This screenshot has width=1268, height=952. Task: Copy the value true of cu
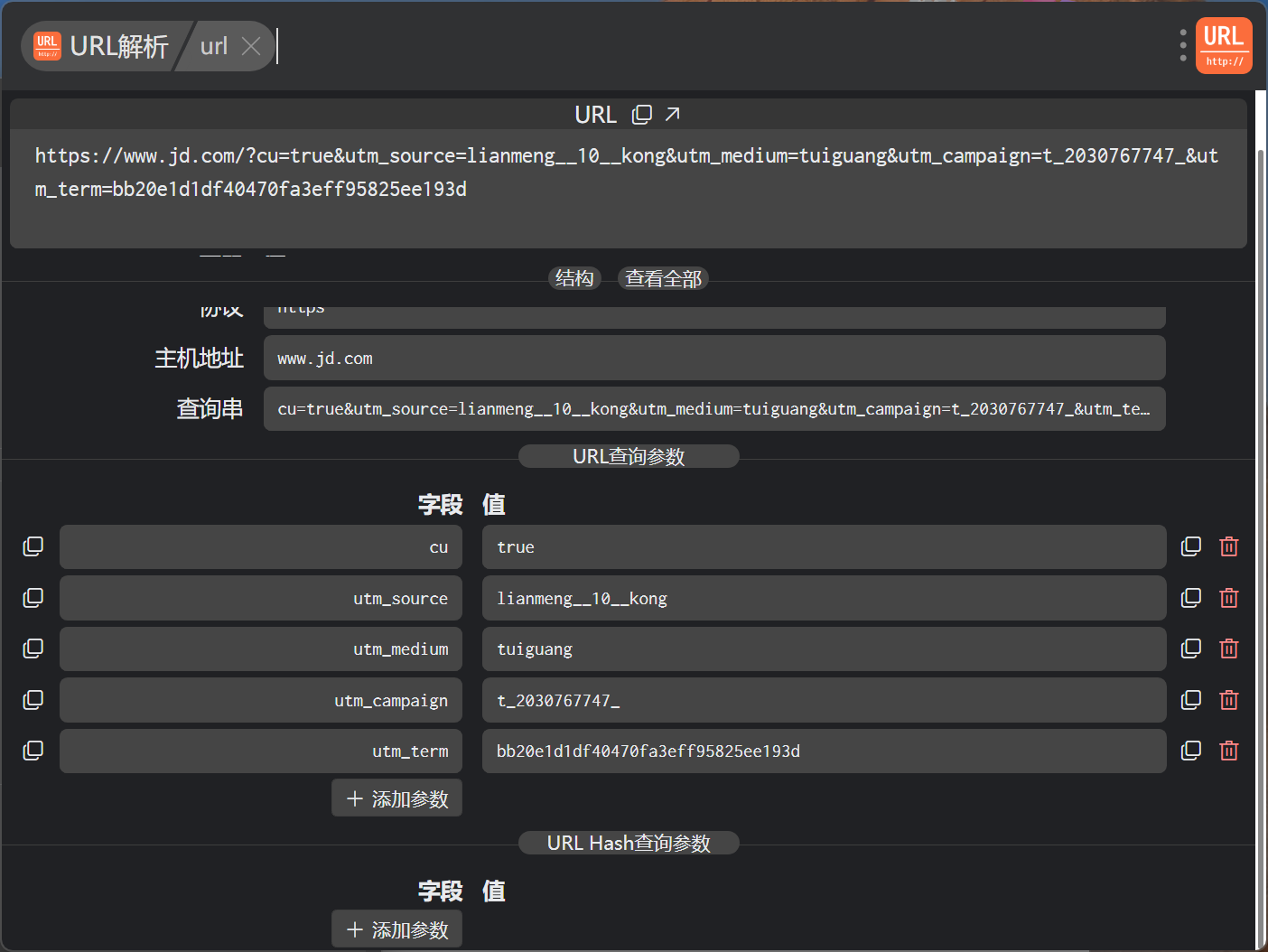1191,546
